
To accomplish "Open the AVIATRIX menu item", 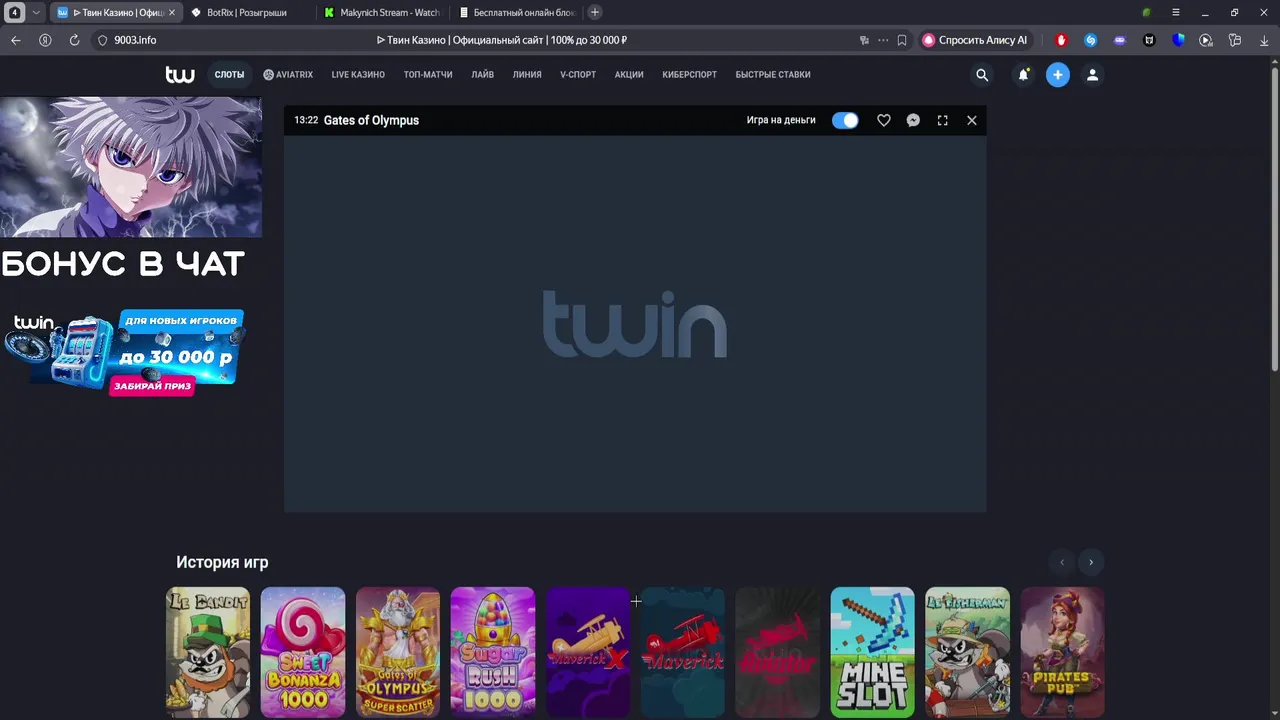I will (x=288, y=75).
